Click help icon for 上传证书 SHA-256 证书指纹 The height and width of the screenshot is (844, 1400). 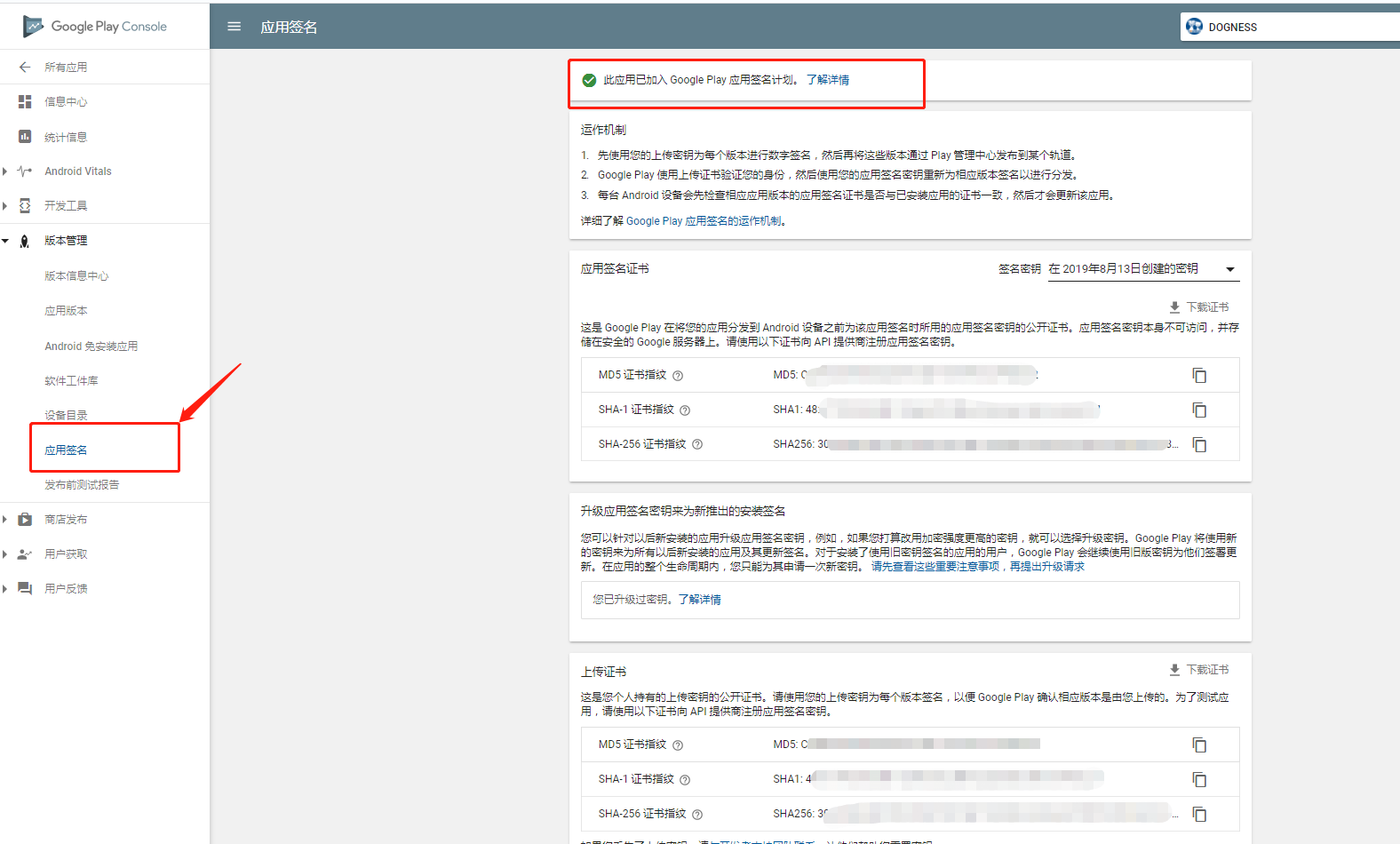click(x=697, y=815)
